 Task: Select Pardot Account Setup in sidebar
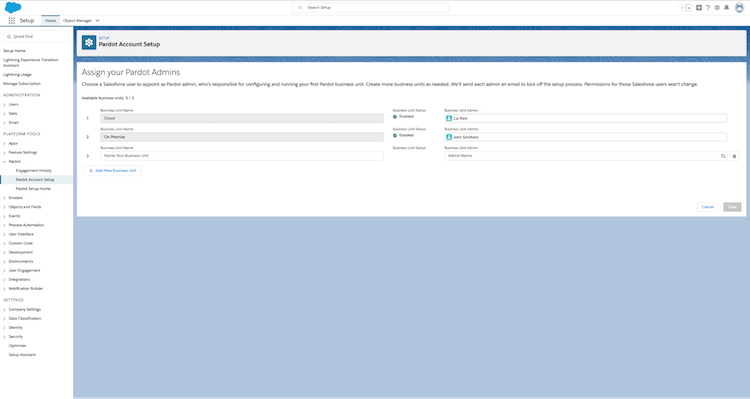click(x=35, y=179)
